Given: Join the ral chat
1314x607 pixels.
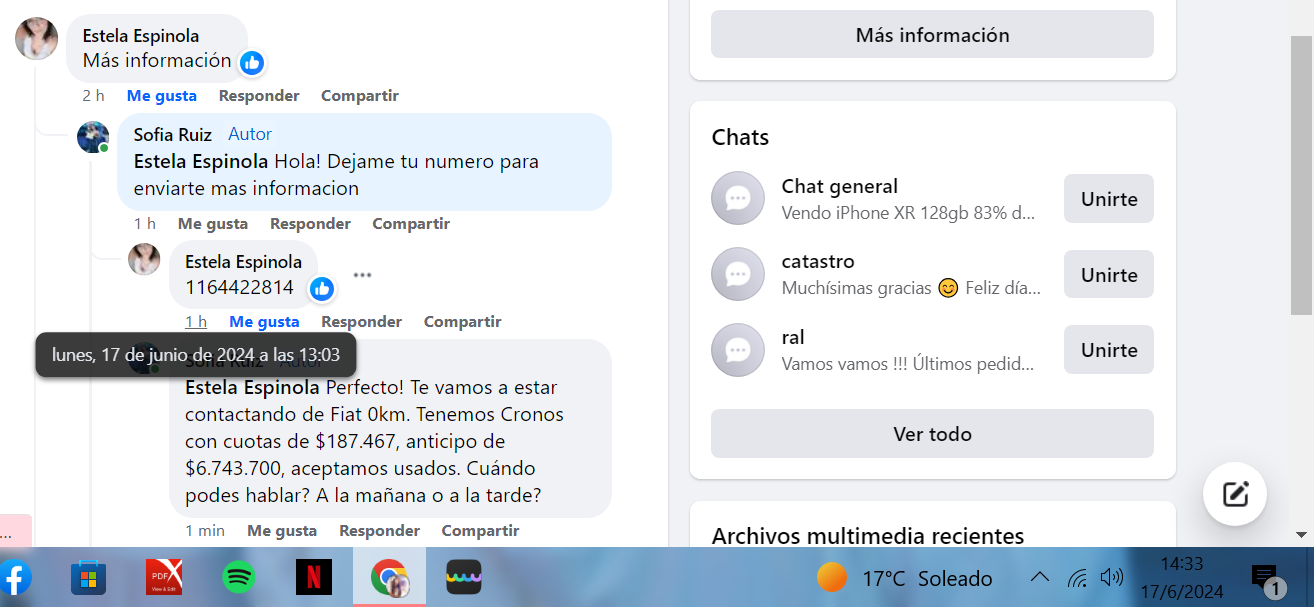Looking at the screenshot, I should pyautogui.click(x=1109, y=350).
